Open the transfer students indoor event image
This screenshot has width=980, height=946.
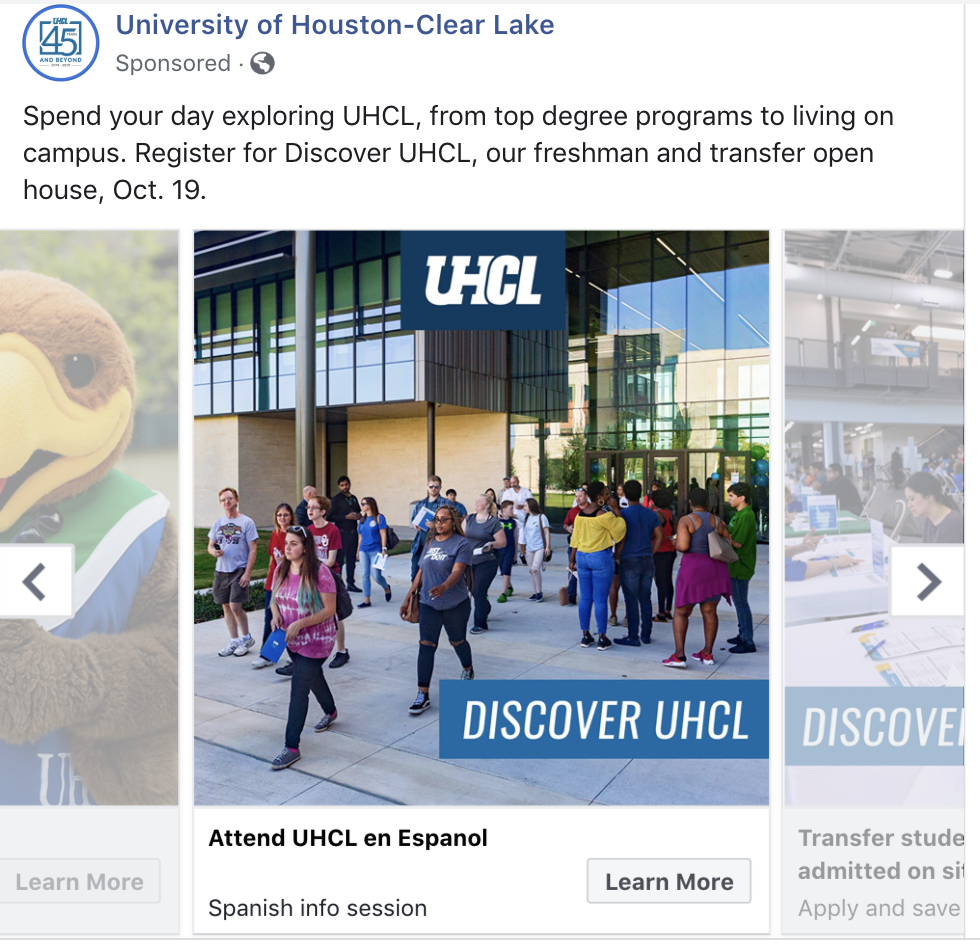[874, 517]
